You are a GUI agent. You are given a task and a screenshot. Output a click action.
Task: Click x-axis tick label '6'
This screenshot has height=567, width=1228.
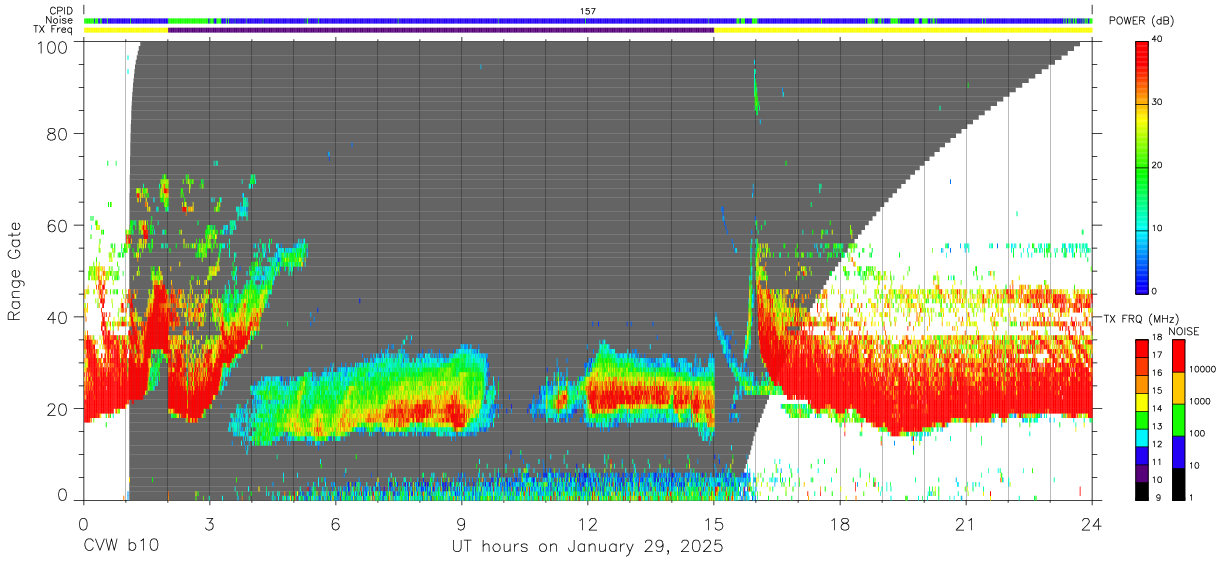tap(335, 525)
